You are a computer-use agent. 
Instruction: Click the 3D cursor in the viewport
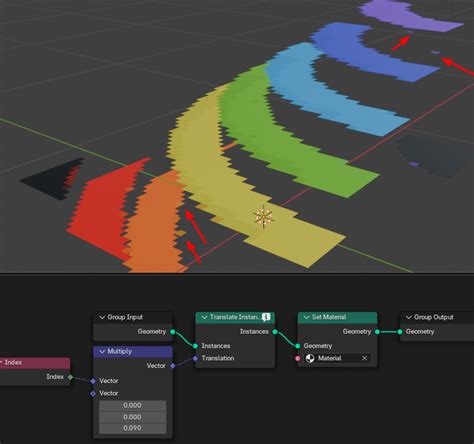tap(263, 217)
